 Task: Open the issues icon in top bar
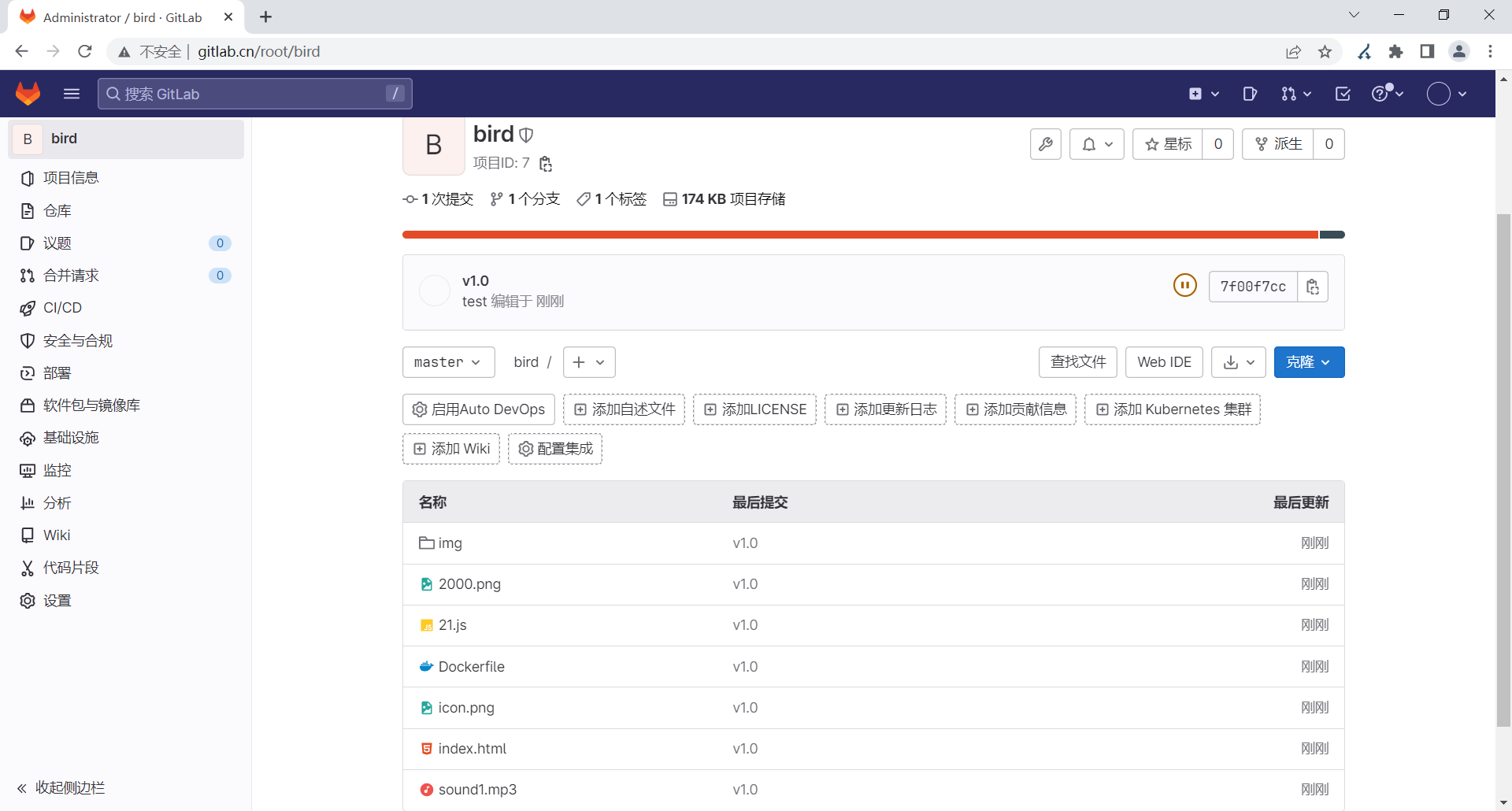pos(1250,94)
